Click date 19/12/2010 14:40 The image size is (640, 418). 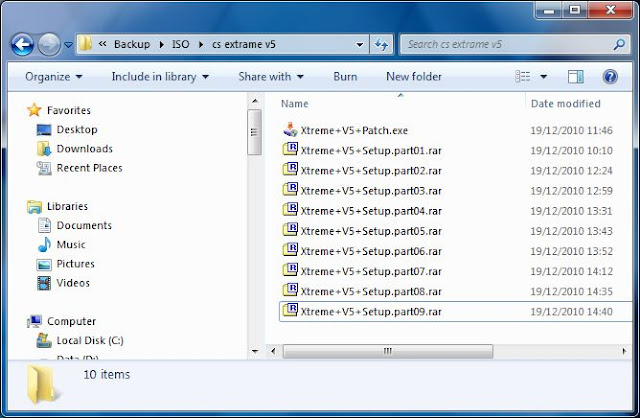coord(571,312)
